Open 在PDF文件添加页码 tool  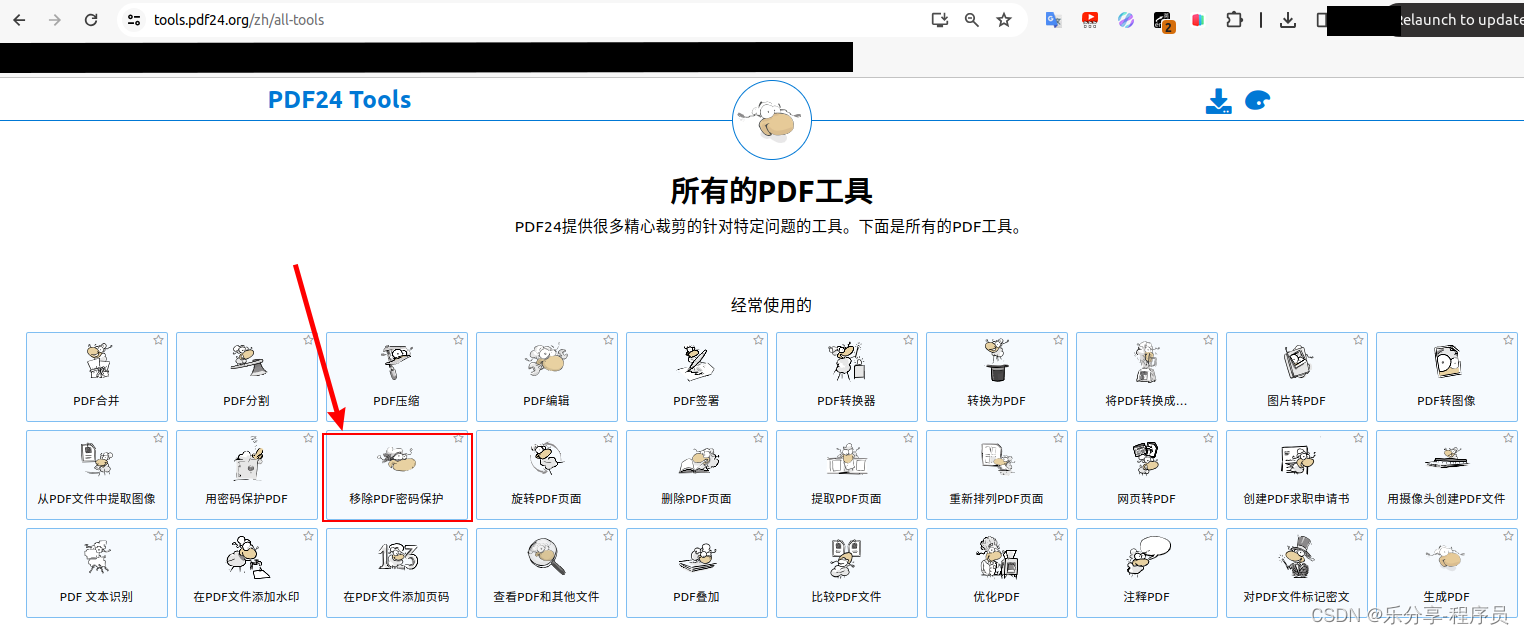click(x=396, y=573)
